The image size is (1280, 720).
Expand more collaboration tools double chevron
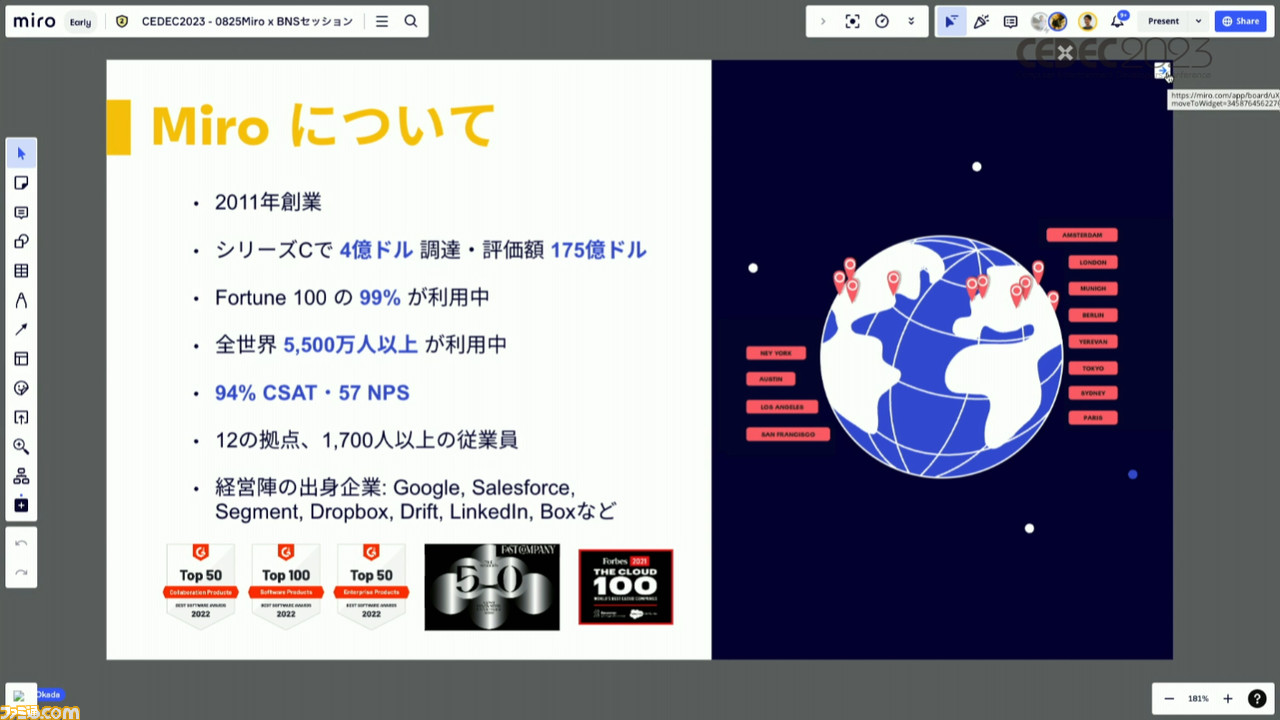tap(911, 21)
